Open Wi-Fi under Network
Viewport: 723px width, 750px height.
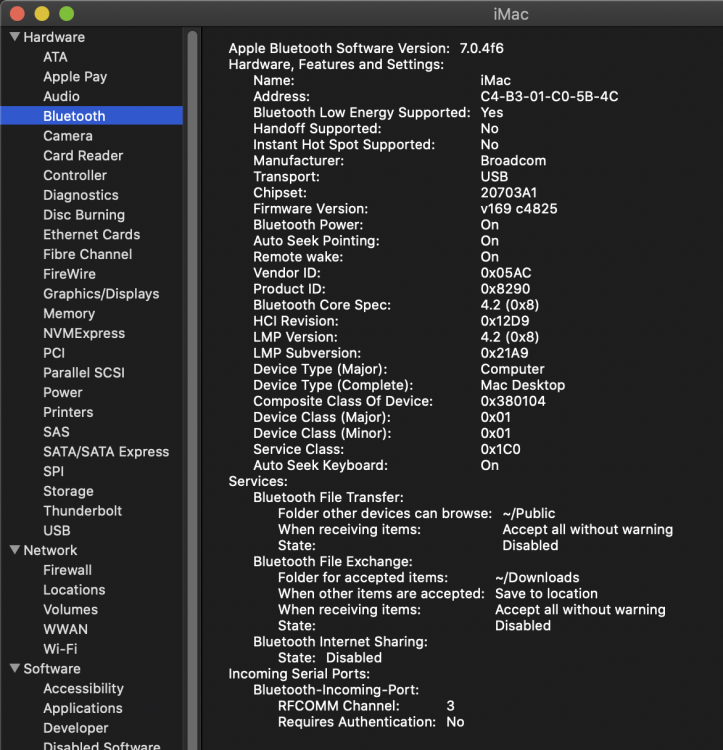(60, 649)
